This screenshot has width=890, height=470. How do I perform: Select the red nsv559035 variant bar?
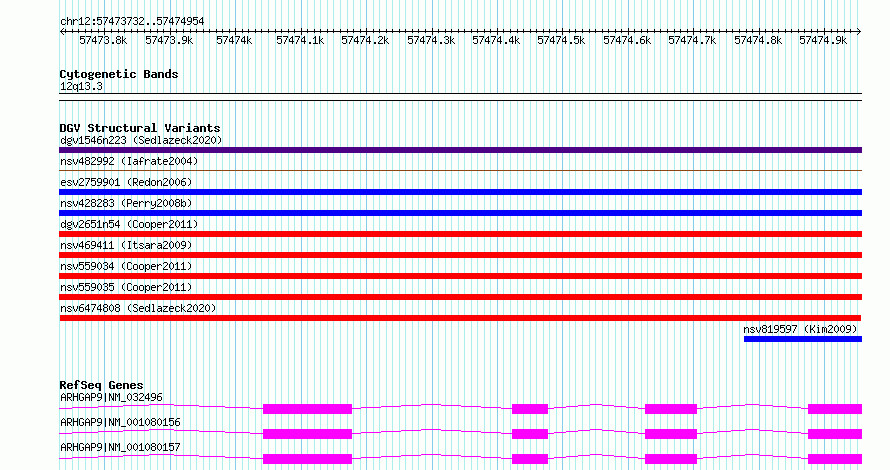pyautogui.click(x=460, y=297)
